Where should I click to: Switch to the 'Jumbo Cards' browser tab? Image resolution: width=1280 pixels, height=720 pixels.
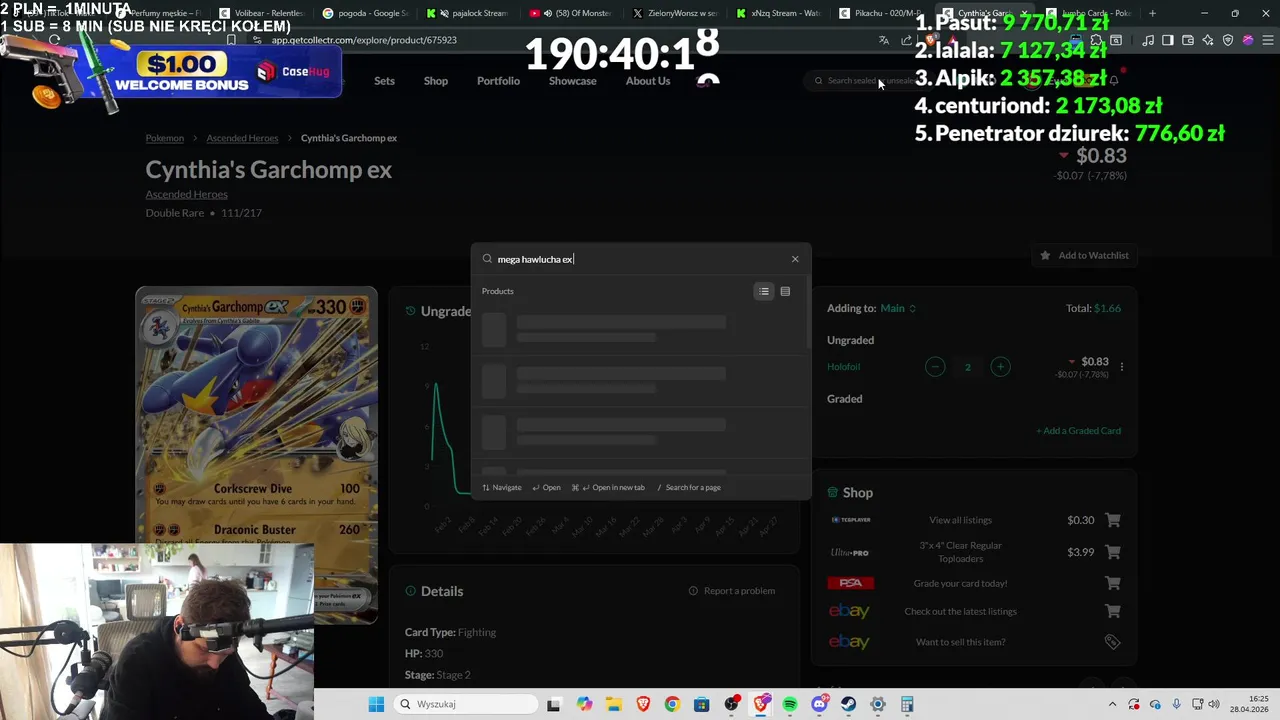click(1089, 13)
